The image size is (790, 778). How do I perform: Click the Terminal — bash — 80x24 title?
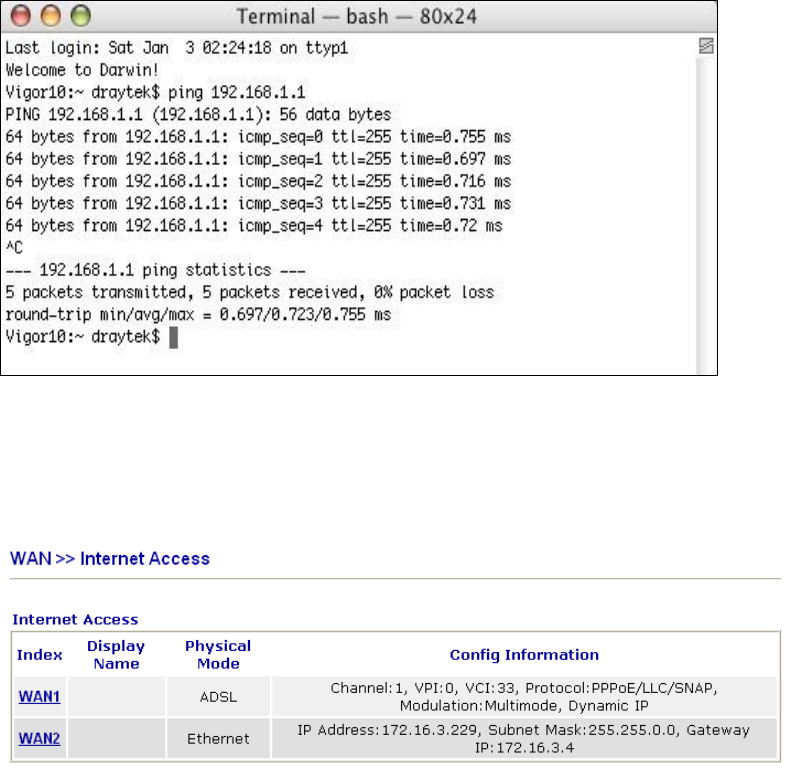[357, 17]
